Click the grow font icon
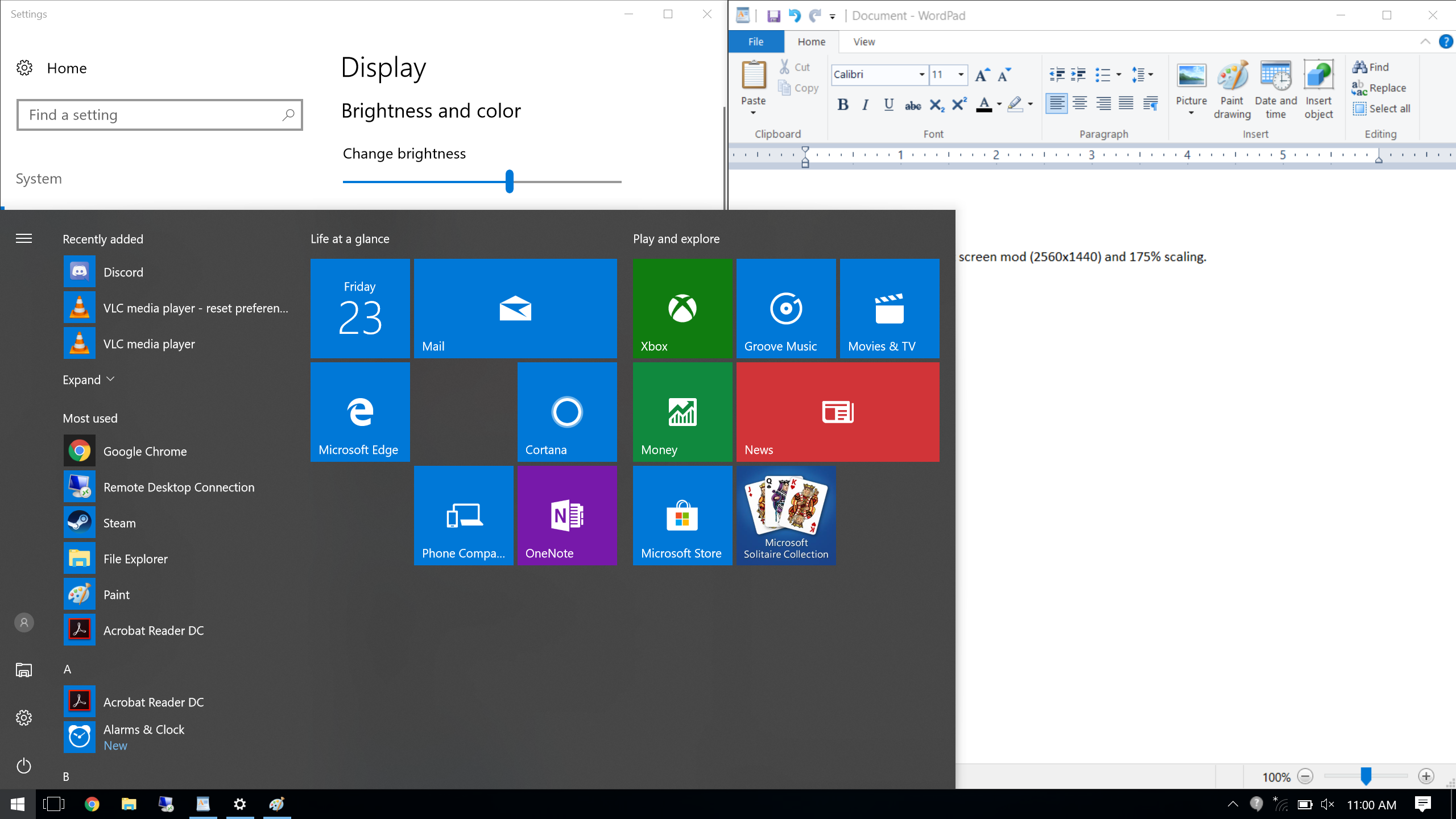This screenshot has width=1456, height=819. click(x=982, y=75)
